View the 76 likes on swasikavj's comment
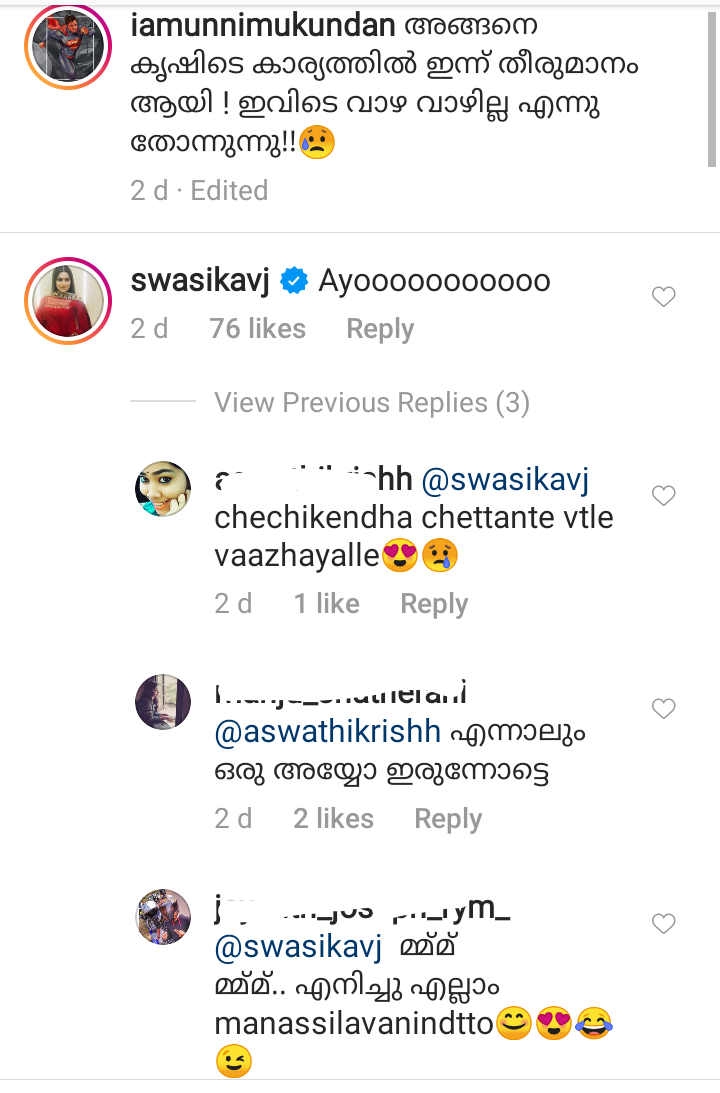The height and width of the screenshot is (1093, 720). pyautogui.click(x=257, y=329)
